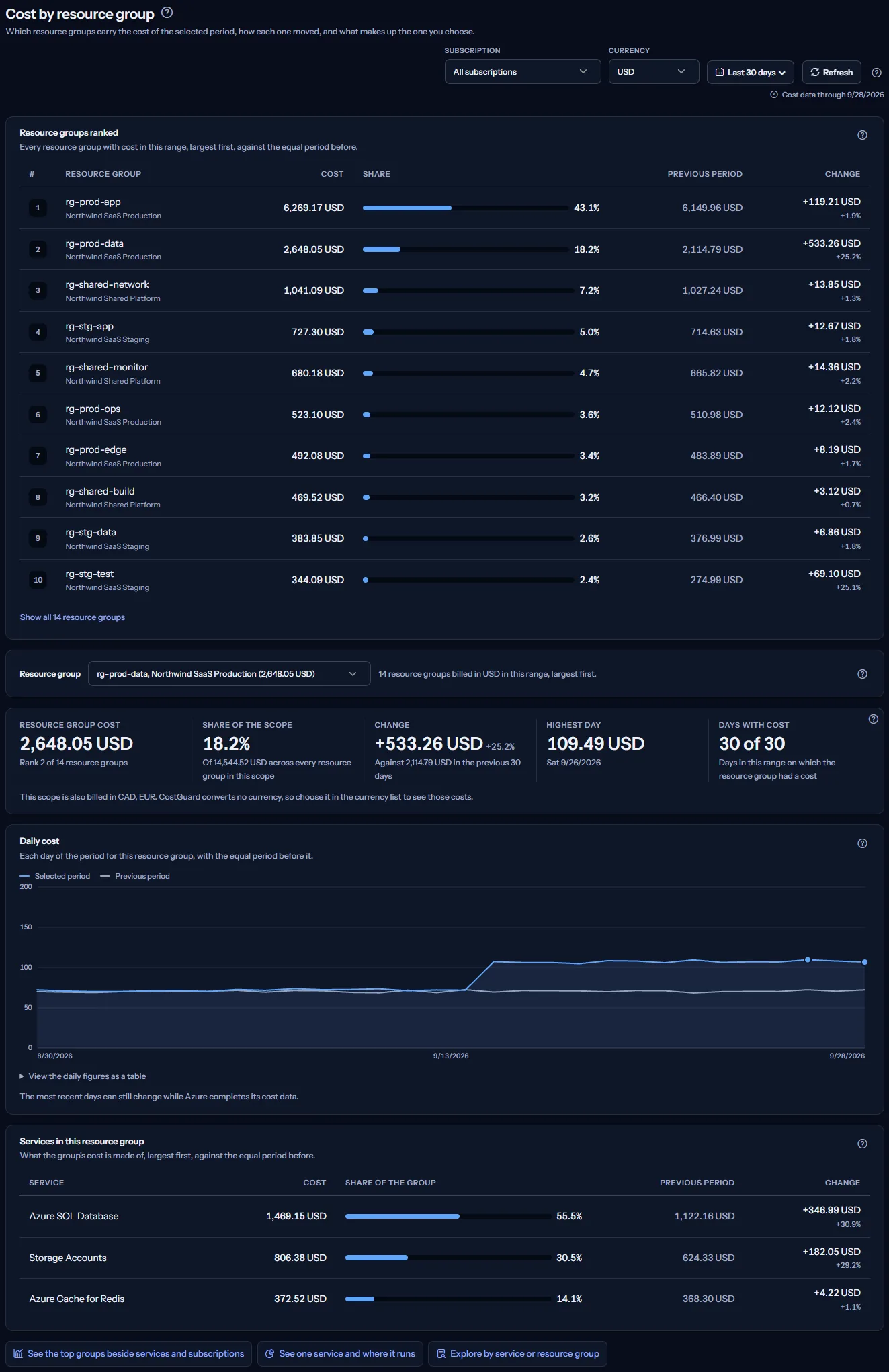Click the Azure Cache for Redis service name
Screen dimensions: 889x1372
tap(77, 1299)
